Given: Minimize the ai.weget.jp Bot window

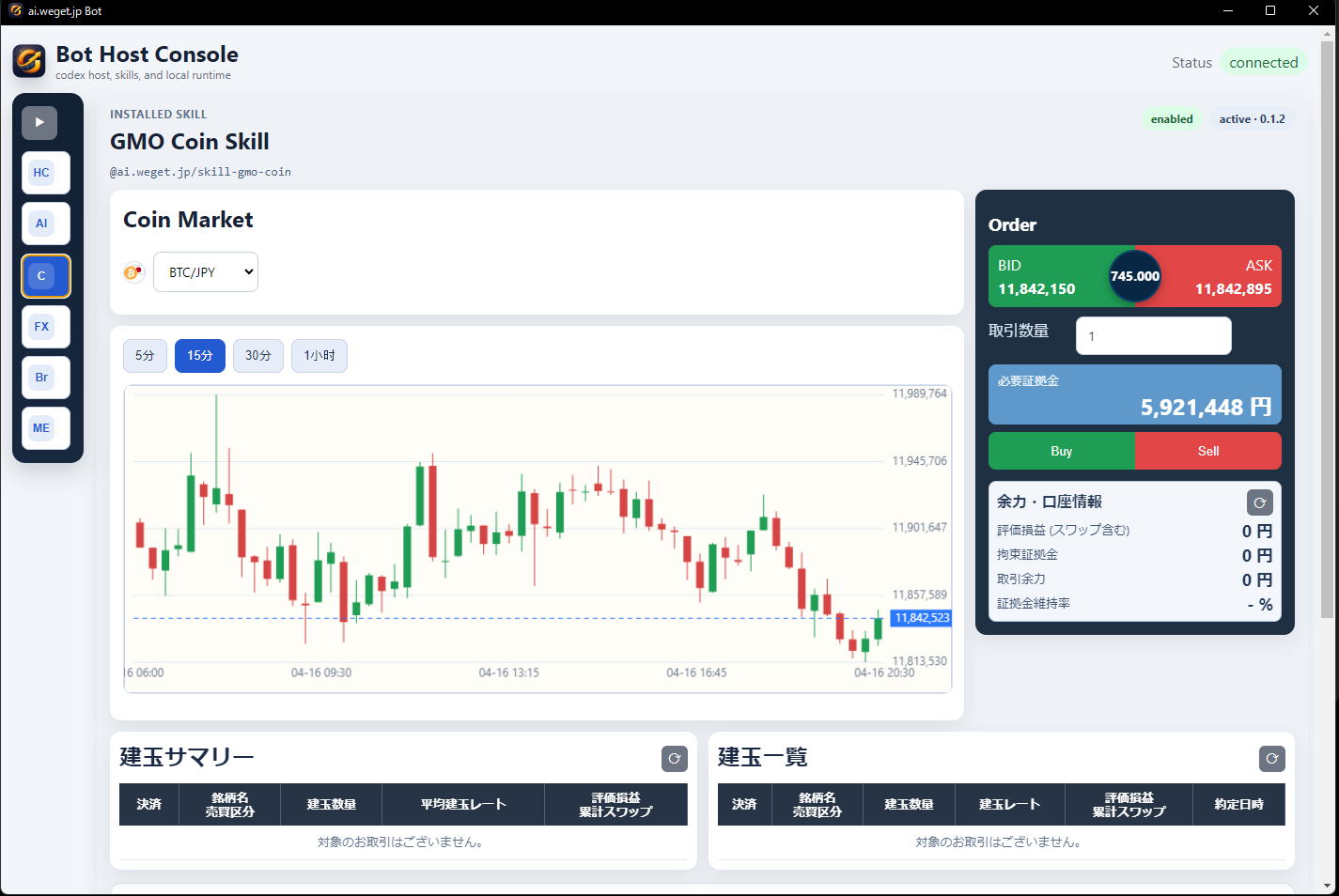Looking at the screenshot, I should point(1227,11).
